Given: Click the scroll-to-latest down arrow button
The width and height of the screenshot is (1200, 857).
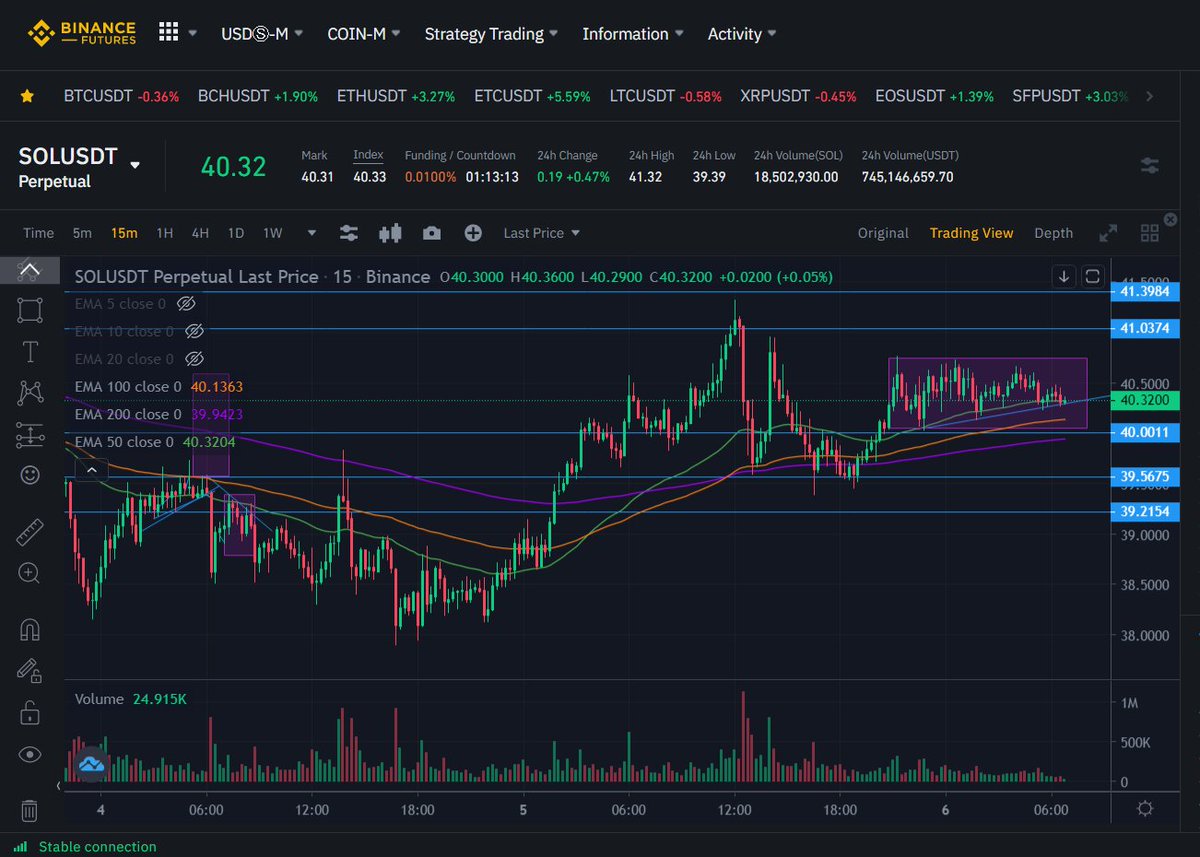Looking at the screenshot, I should tap(1063, 276).
